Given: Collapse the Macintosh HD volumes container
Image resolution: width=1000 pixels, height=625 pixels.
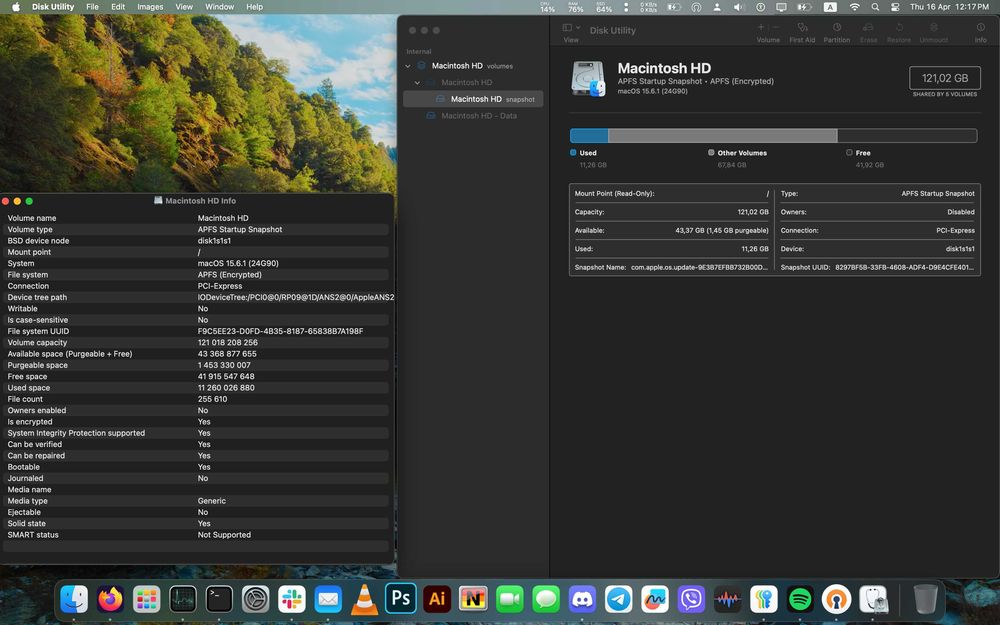Looking at the screenshot, I should (408, 66).
